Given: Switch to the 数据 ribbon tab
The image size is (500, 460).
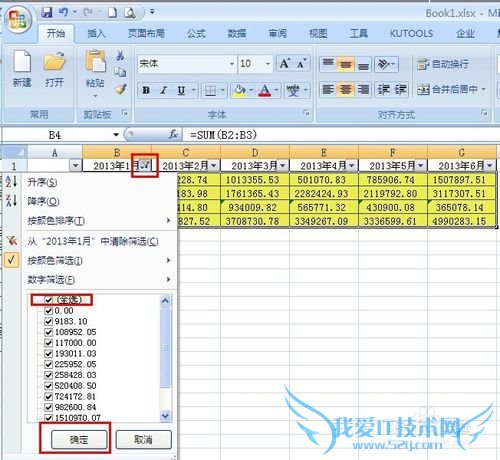Looking at the screenshot, I should pyautogui.click(x=237, y=33).
